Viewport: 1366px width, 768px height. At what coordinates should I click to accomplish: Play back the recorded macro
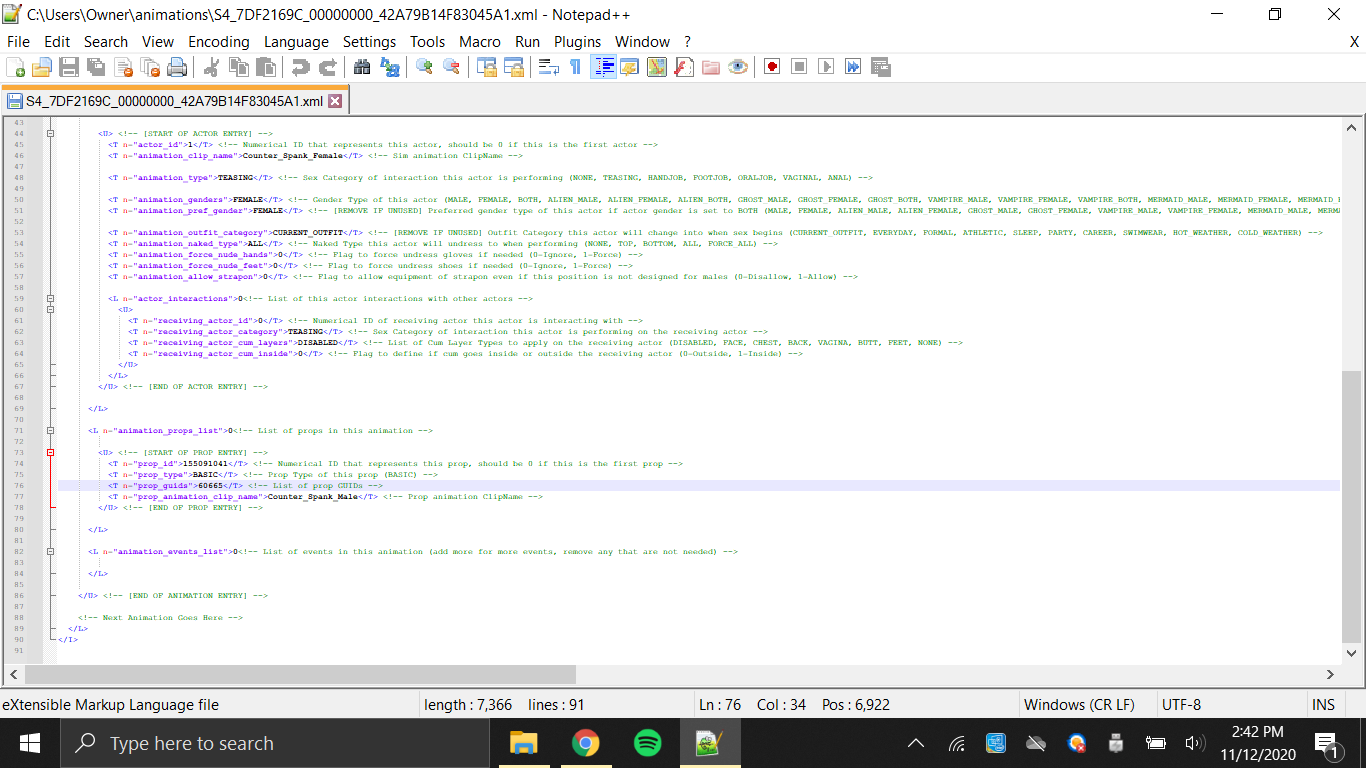(826, 67)
